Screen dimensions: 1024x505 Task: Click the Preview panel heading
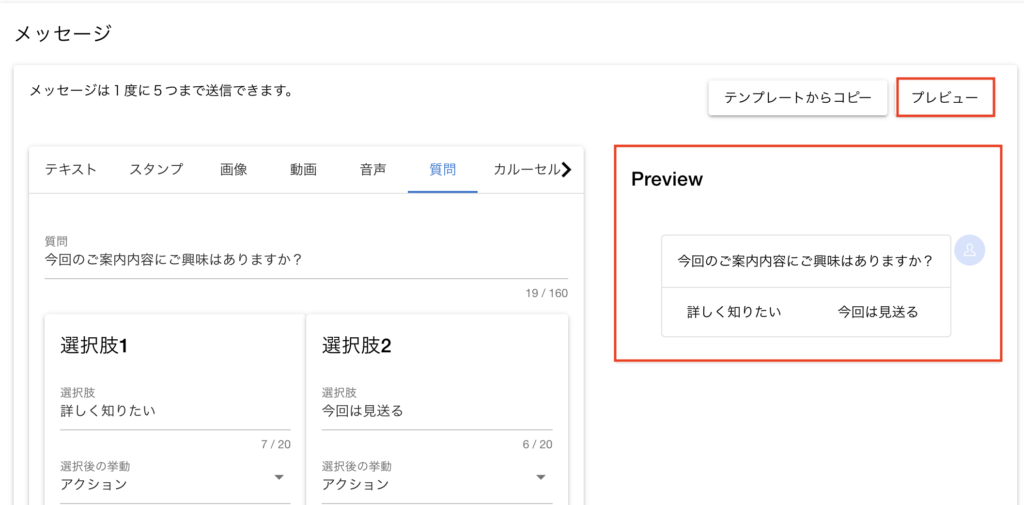coord(667,180)
